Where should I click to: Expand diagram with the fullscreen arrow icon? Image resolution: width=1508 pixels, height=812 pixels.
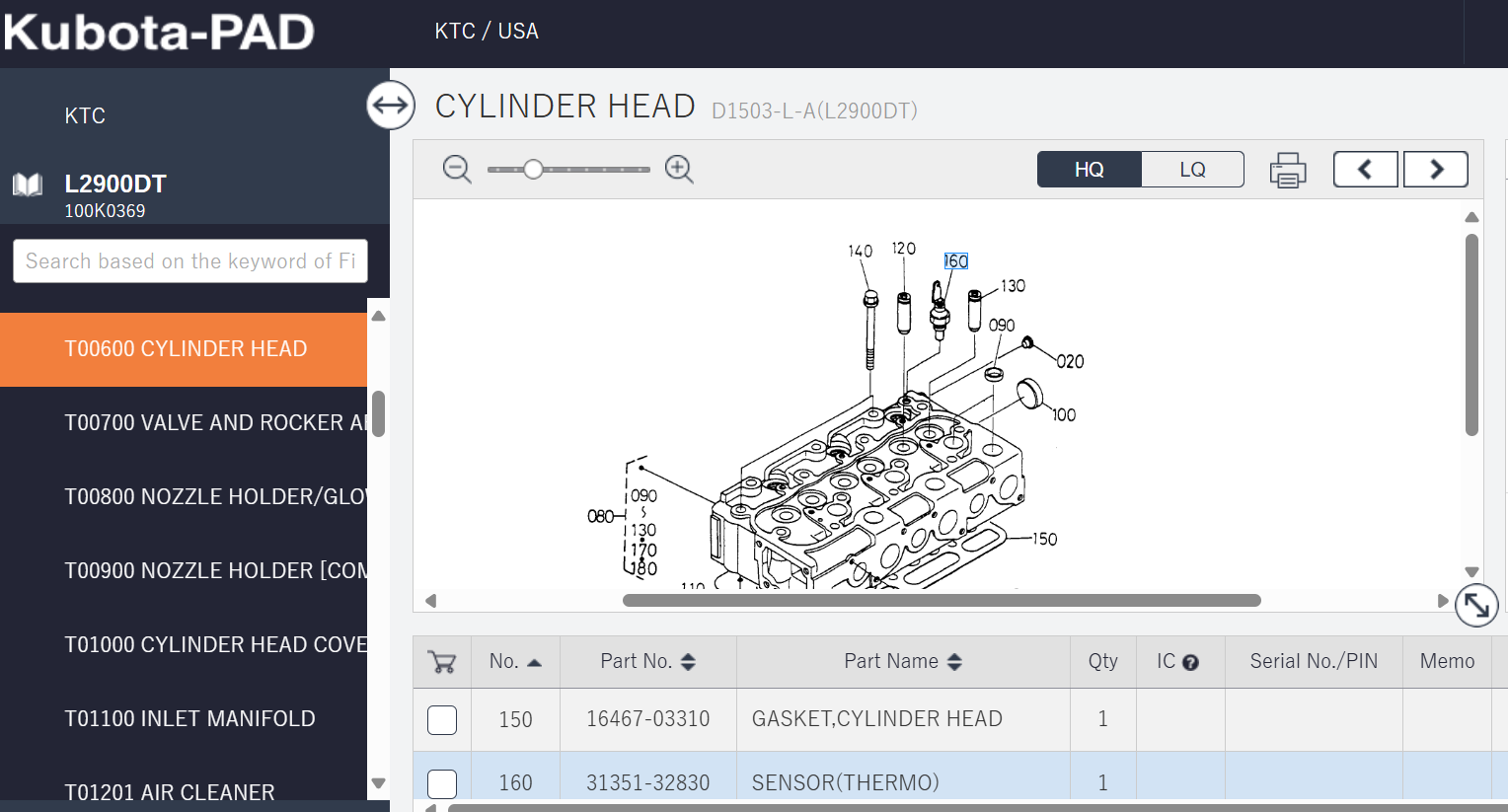[1476, 605]
